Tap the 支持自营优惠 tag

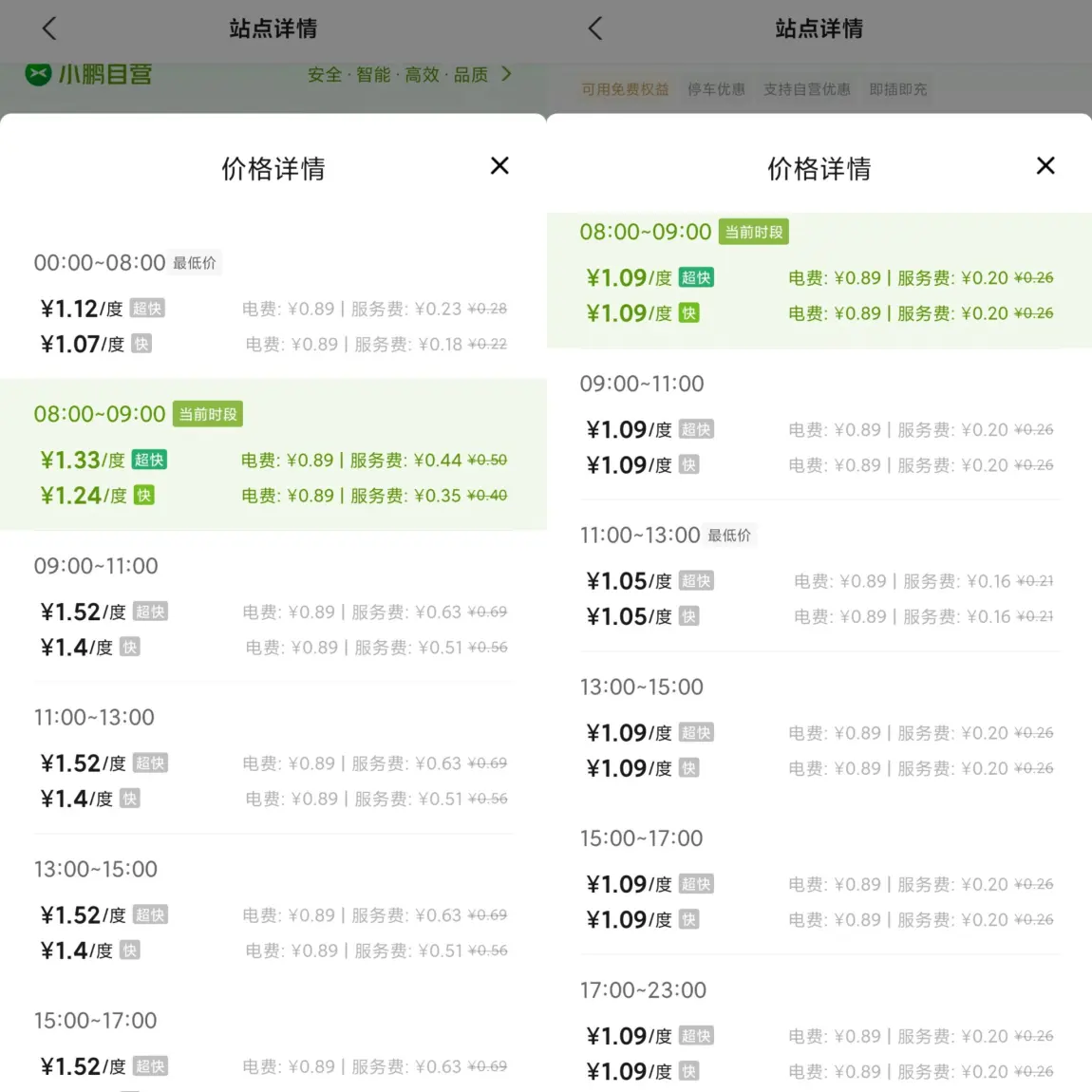tap(807, 89)
